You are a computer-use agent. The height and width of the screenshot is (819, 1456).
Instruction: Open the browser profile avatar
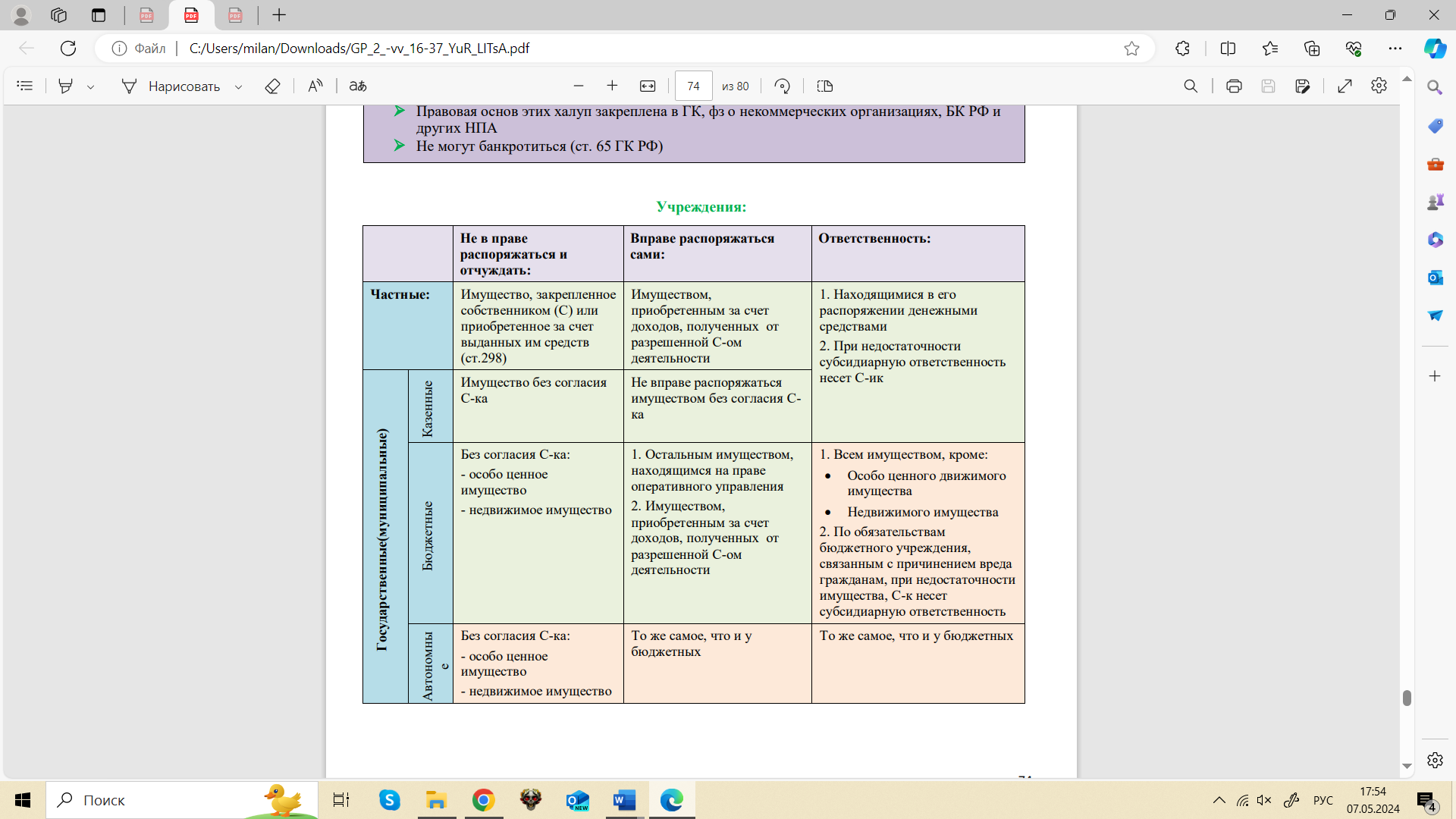[21, 15]
